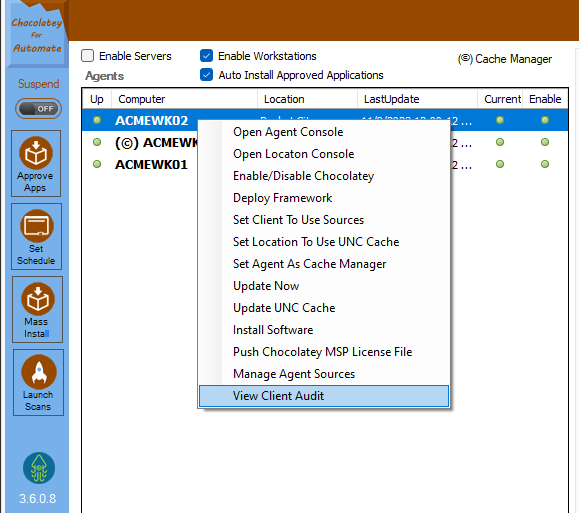Viewport: 579px width, 513px height.
Task: Click the Up status dot of the (©) ACMEWK row
Action: point(97,142)
